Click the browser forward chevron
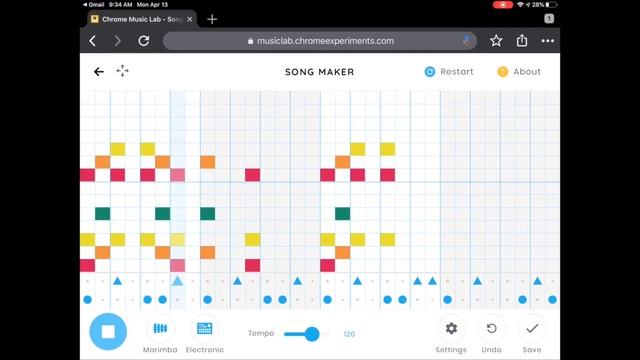This screenshot has height=360, width=640. 118,41
